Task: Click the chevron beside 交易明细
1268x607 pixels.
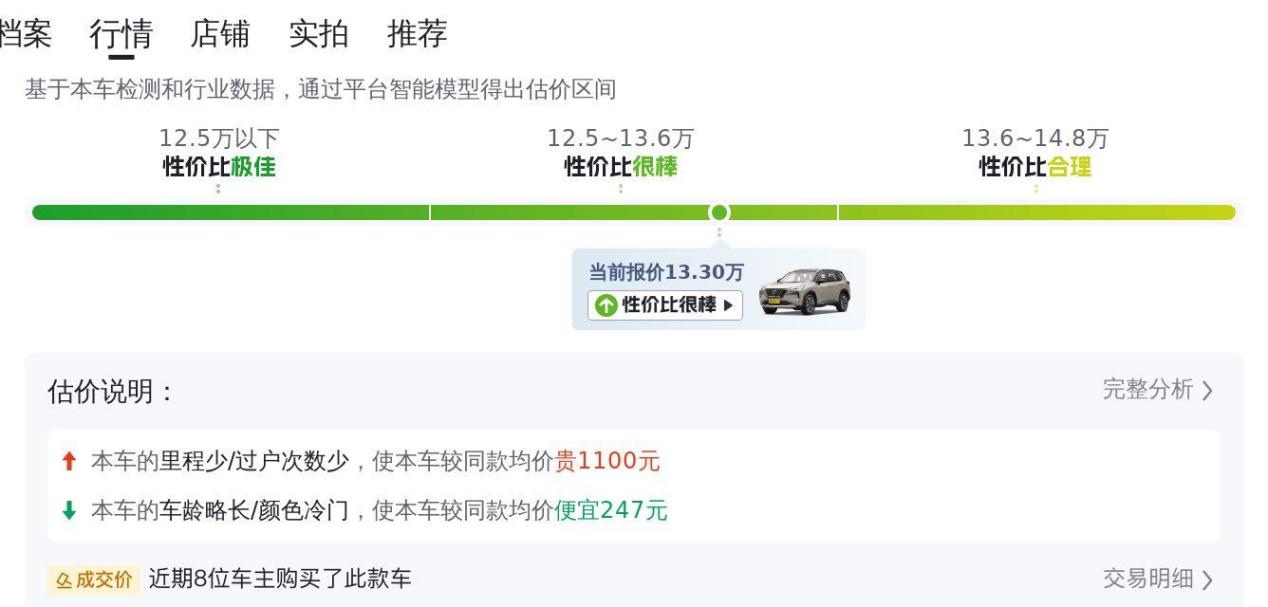Action: (x=1208, y=579)
